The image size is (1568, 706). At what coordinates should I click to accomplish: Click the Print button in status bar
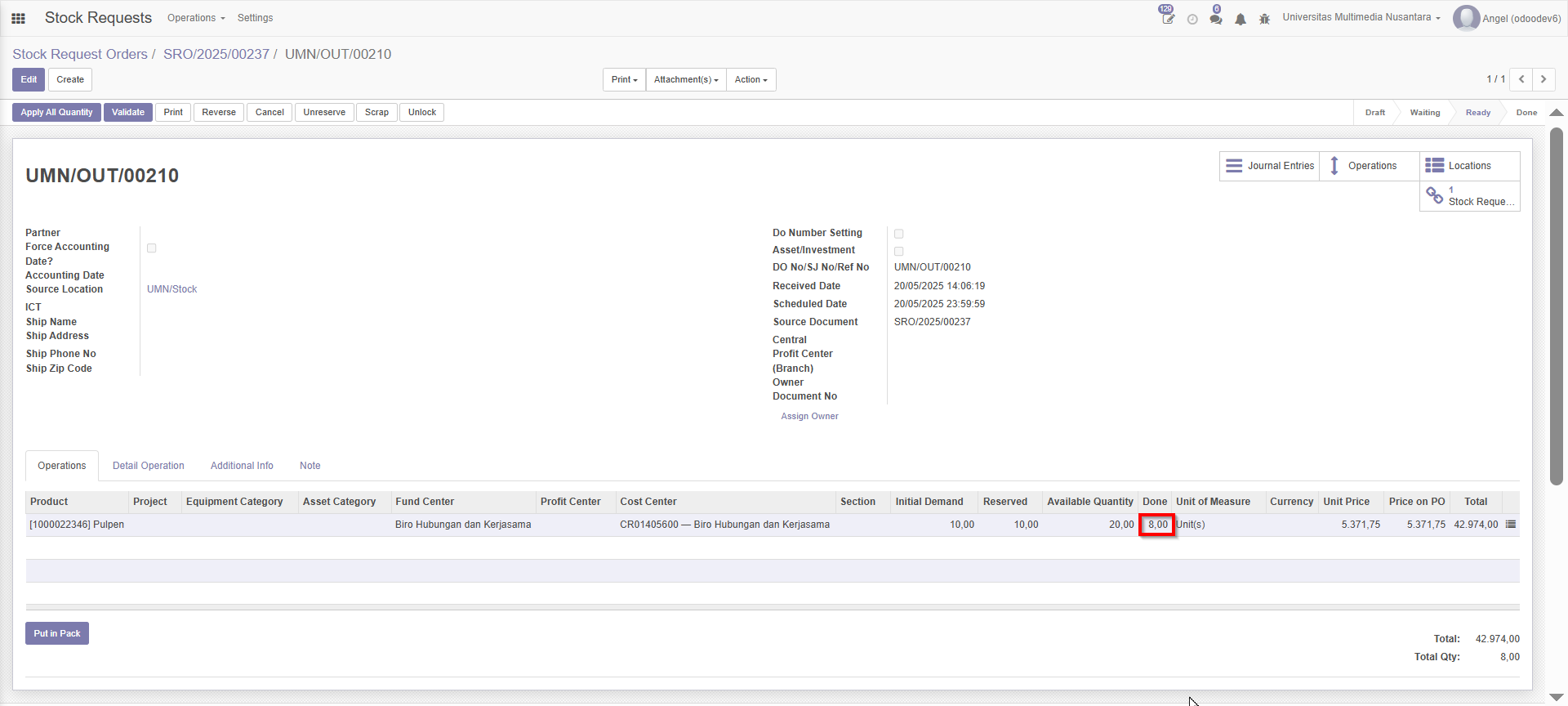173,112
